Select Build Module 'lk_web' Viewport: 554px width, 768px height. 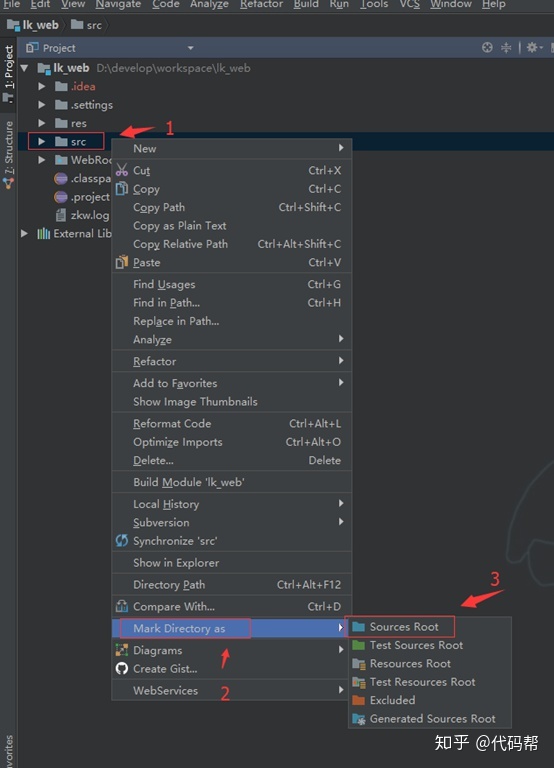tap(232, 482)
